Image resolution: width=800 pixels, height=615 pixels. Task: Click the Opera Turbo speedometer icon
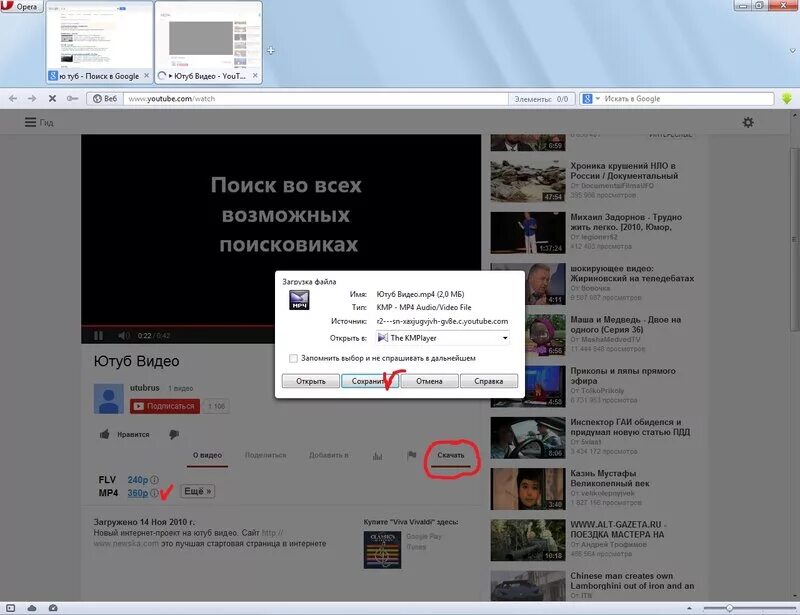[x=53, y=608]
